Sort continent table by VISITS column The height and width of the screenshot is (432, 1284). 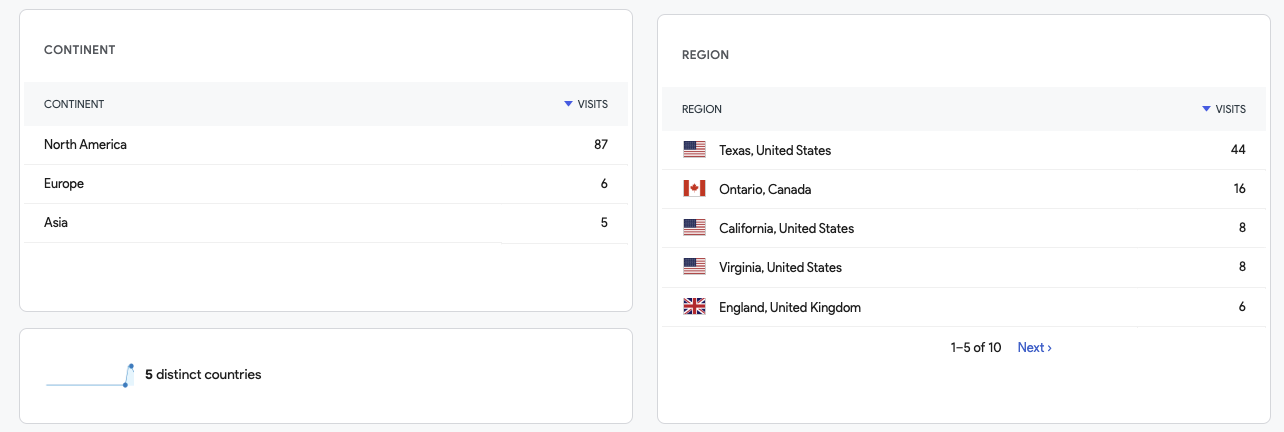point(586,104)
